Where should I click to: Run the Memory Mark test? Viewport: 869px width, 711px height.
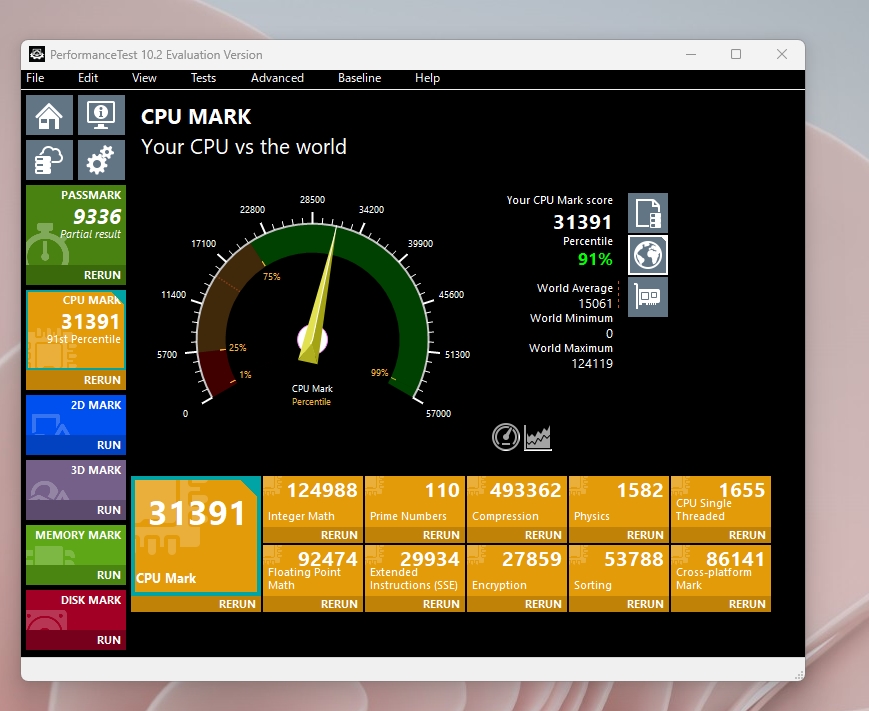pyautogui.click(x=109, y=575)
